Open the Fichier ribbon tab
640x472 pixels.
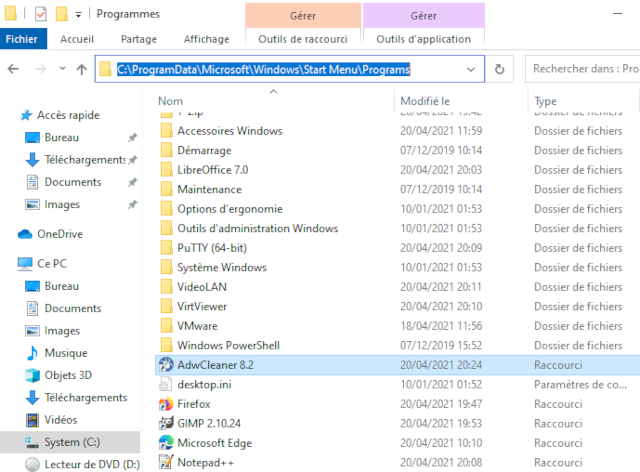23,39
